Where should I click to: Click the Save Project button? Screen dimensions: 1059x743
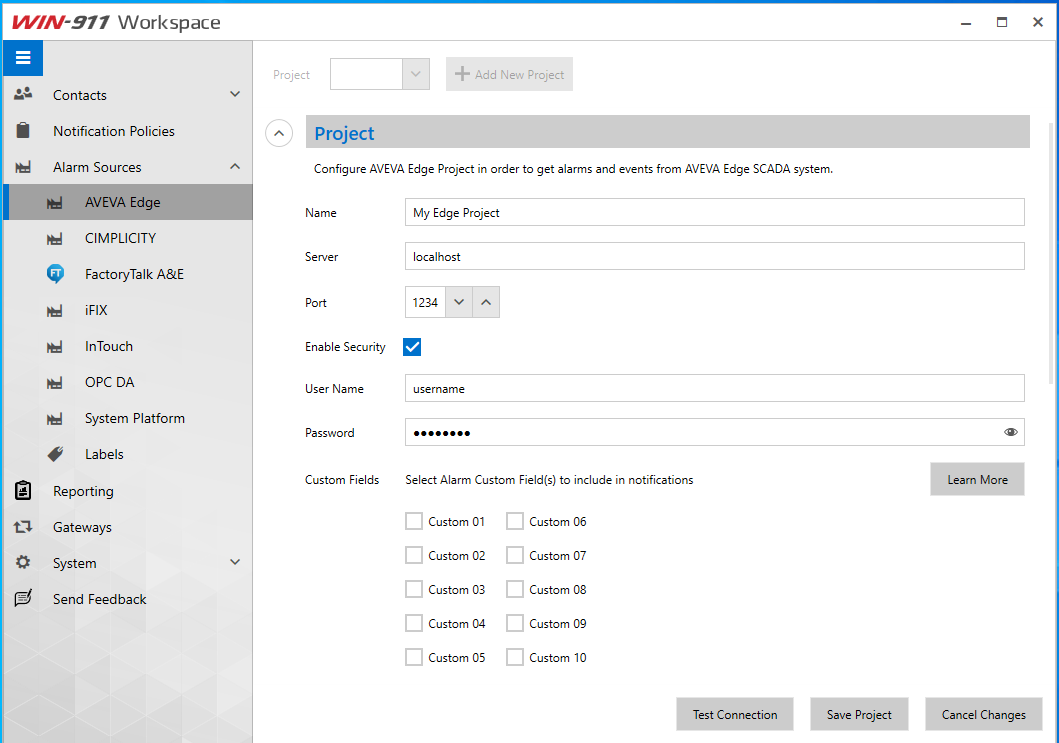tap(859, 715)
